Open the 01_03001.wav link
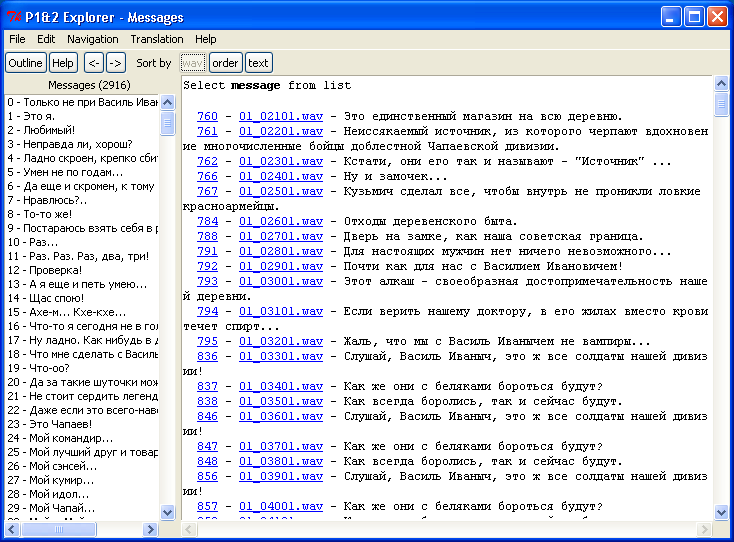Viewport: 734px width, 542px height. 281,281
